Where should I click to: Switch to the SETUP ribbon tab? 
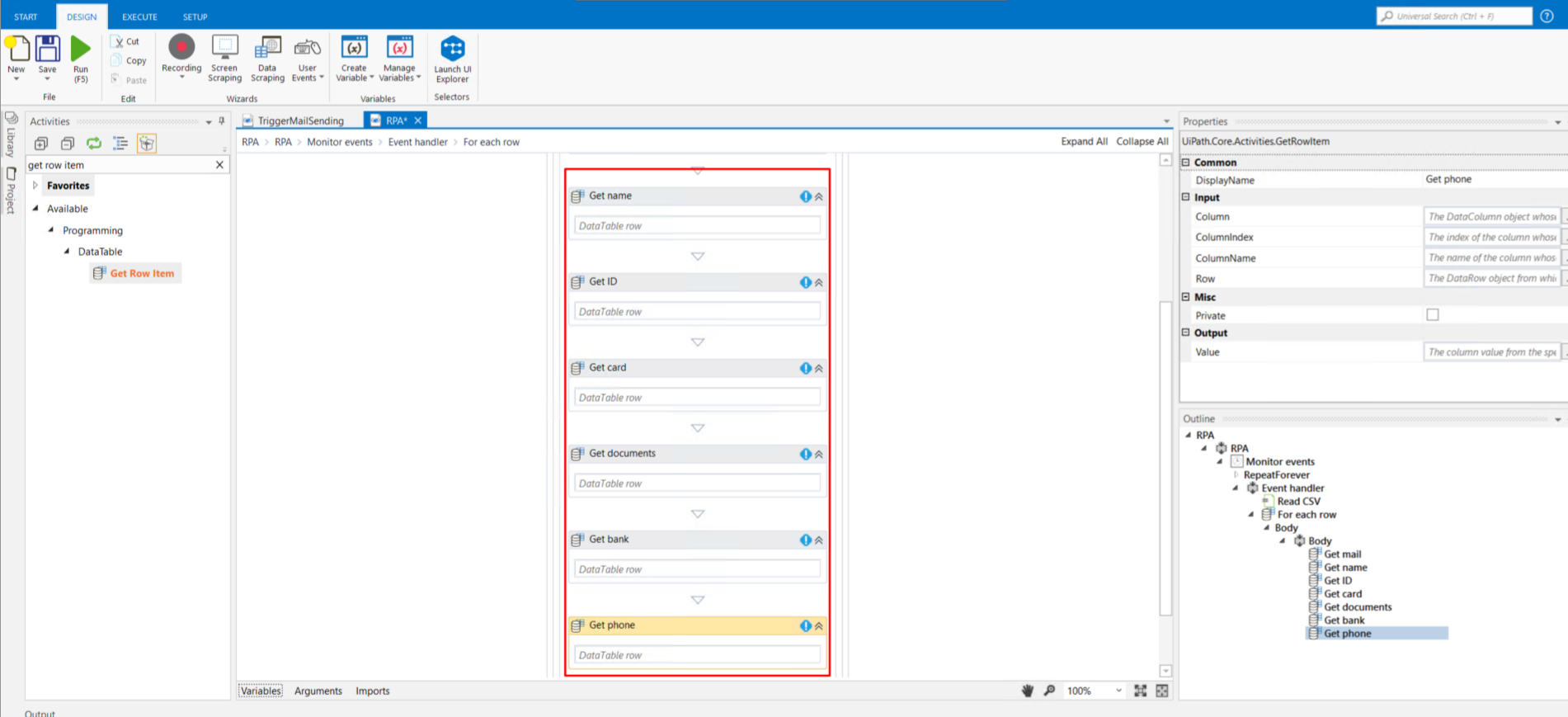point(195,17)
